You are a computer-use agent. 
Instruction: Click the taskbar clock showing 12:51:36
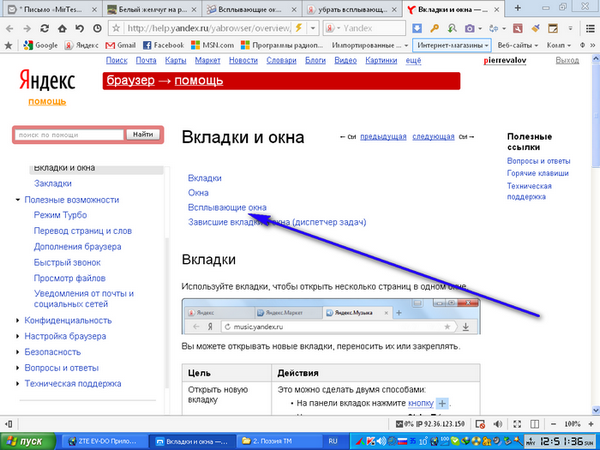(x=562, y=442)
